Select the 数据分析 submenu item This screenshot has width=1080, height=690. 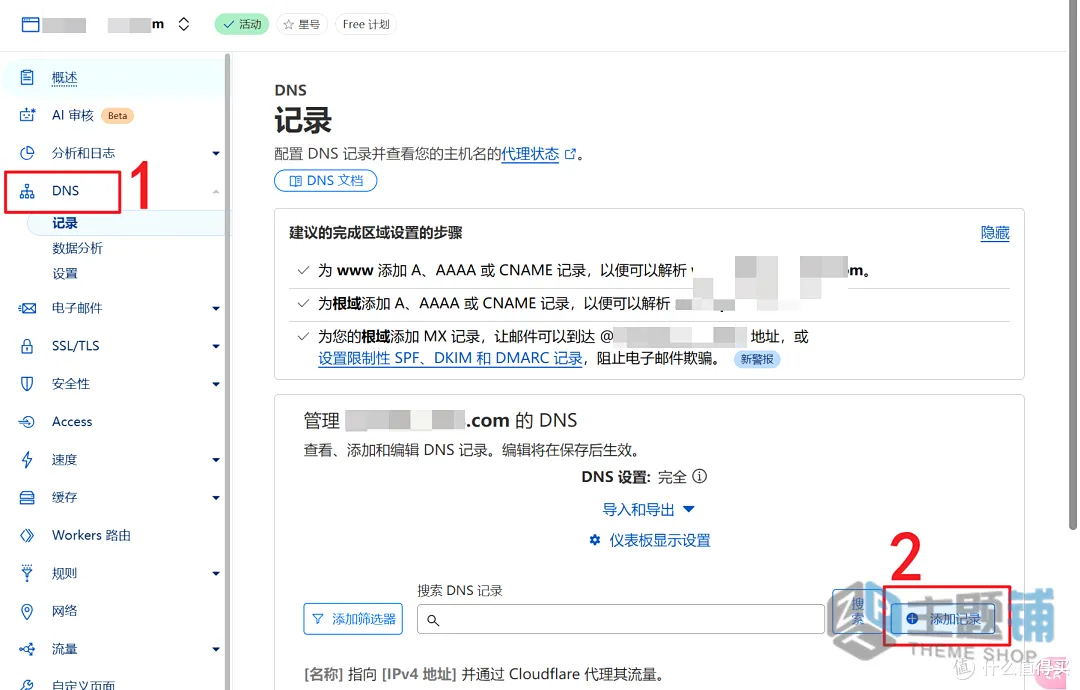pyautogui.click(x=77, y=248)
